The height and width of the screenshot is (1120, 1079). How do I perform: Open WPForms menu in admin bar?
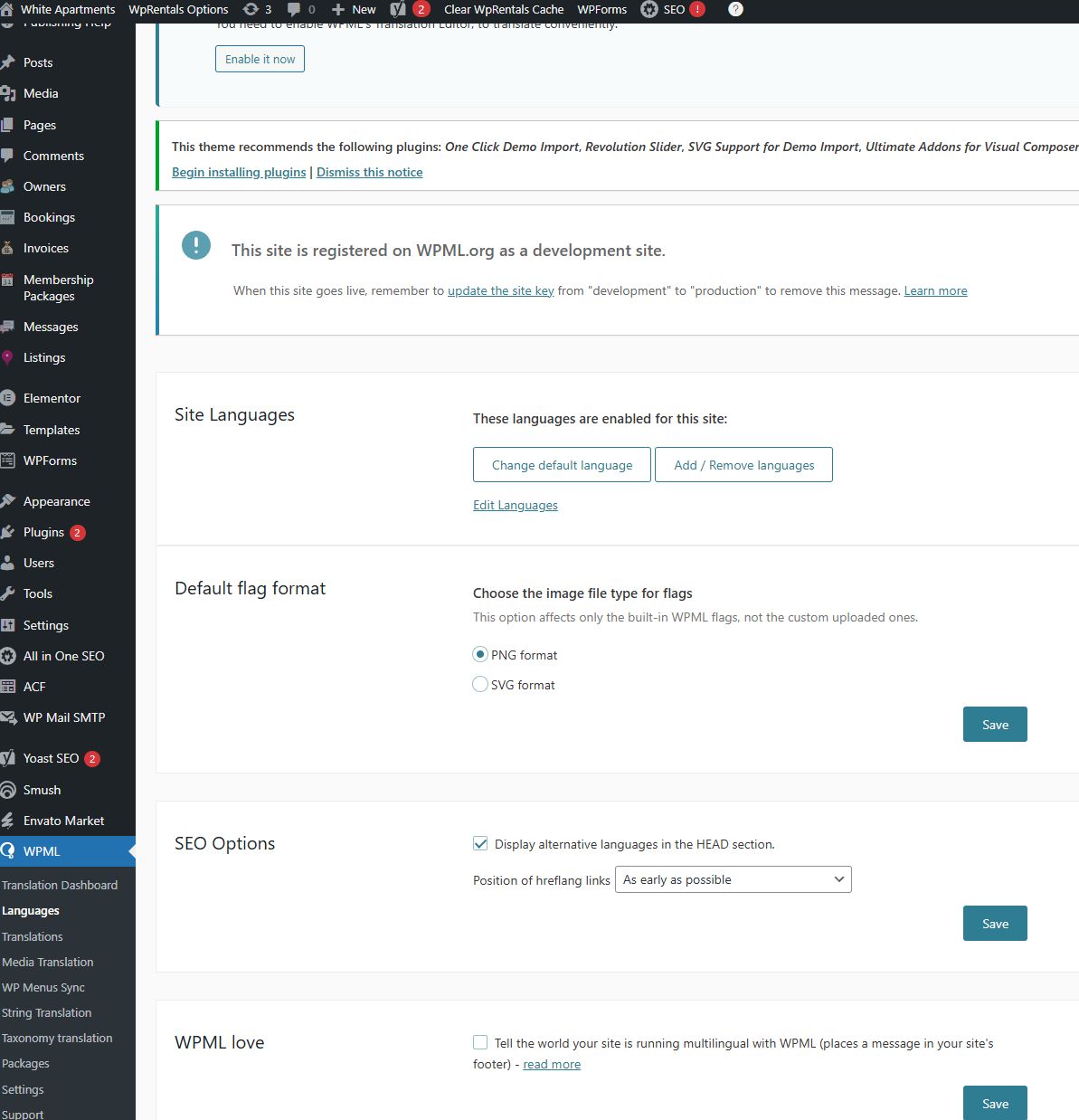[x=602, y=9]
